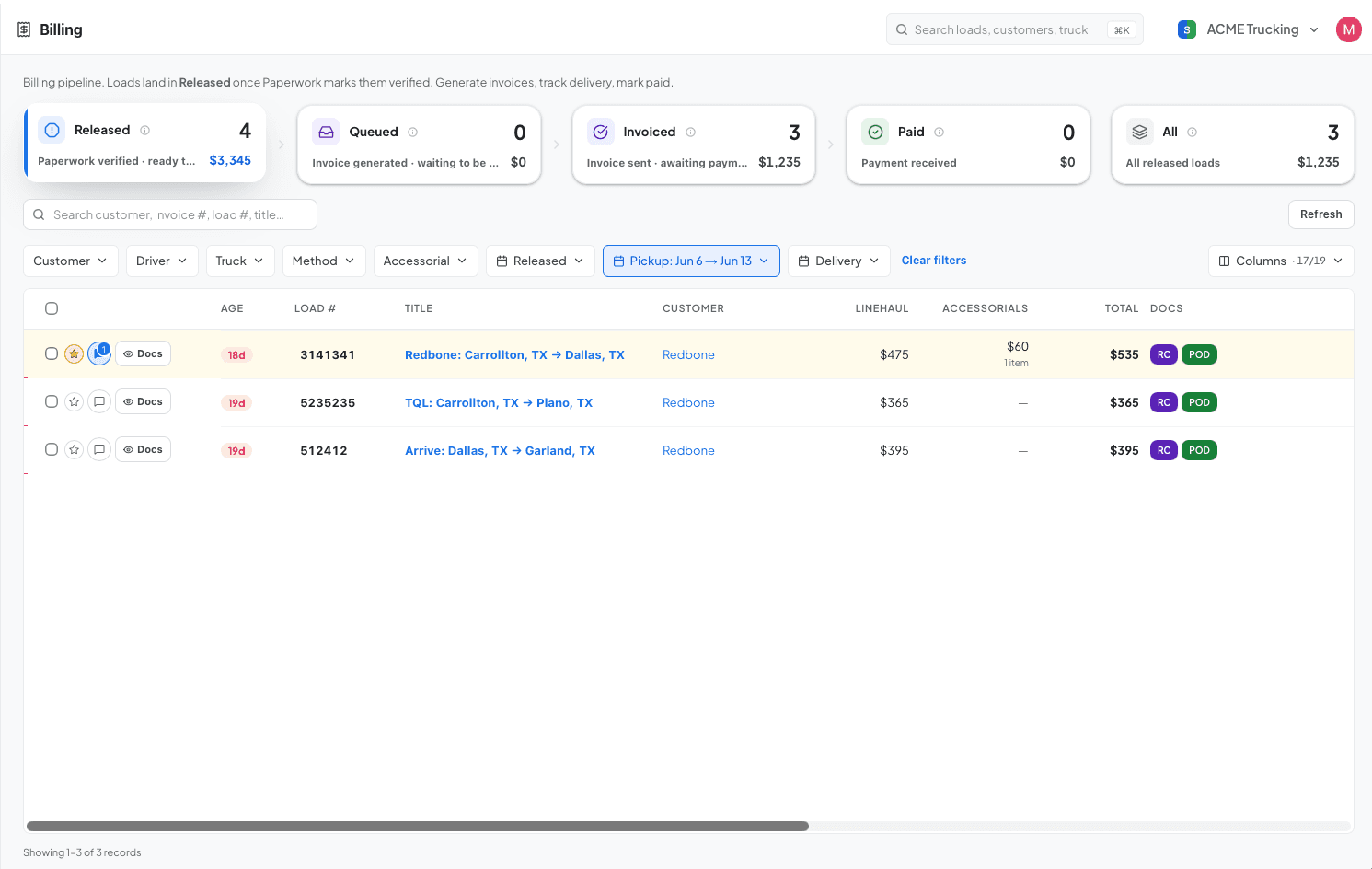1372x869 pixels.
Task: Select the Queued pipeline card
Action: (419, 145)
